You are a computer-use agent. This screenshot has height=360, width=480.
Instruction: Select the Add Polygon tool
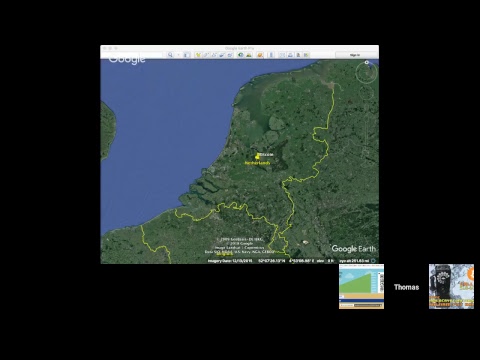pyautogui.click(x=206, y=55)
